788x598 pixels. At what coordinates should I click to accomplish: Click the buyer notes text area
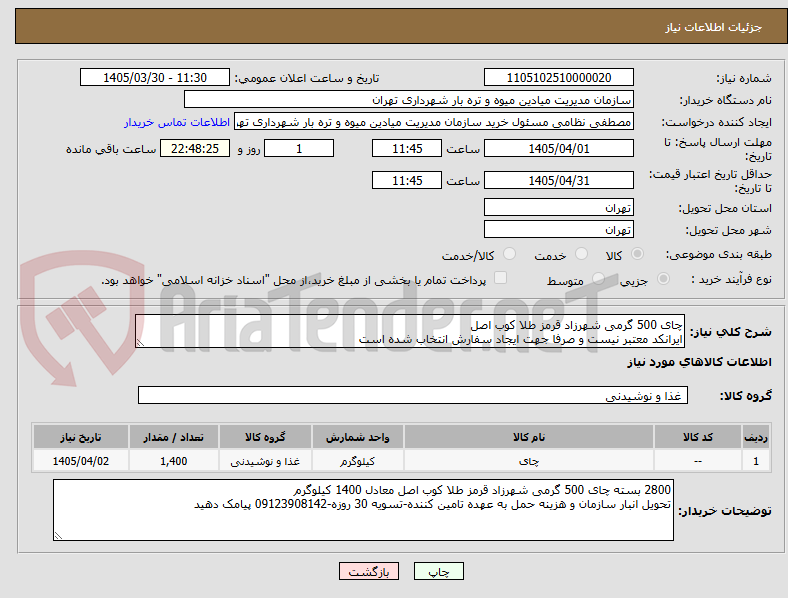[x=363, y=510]
